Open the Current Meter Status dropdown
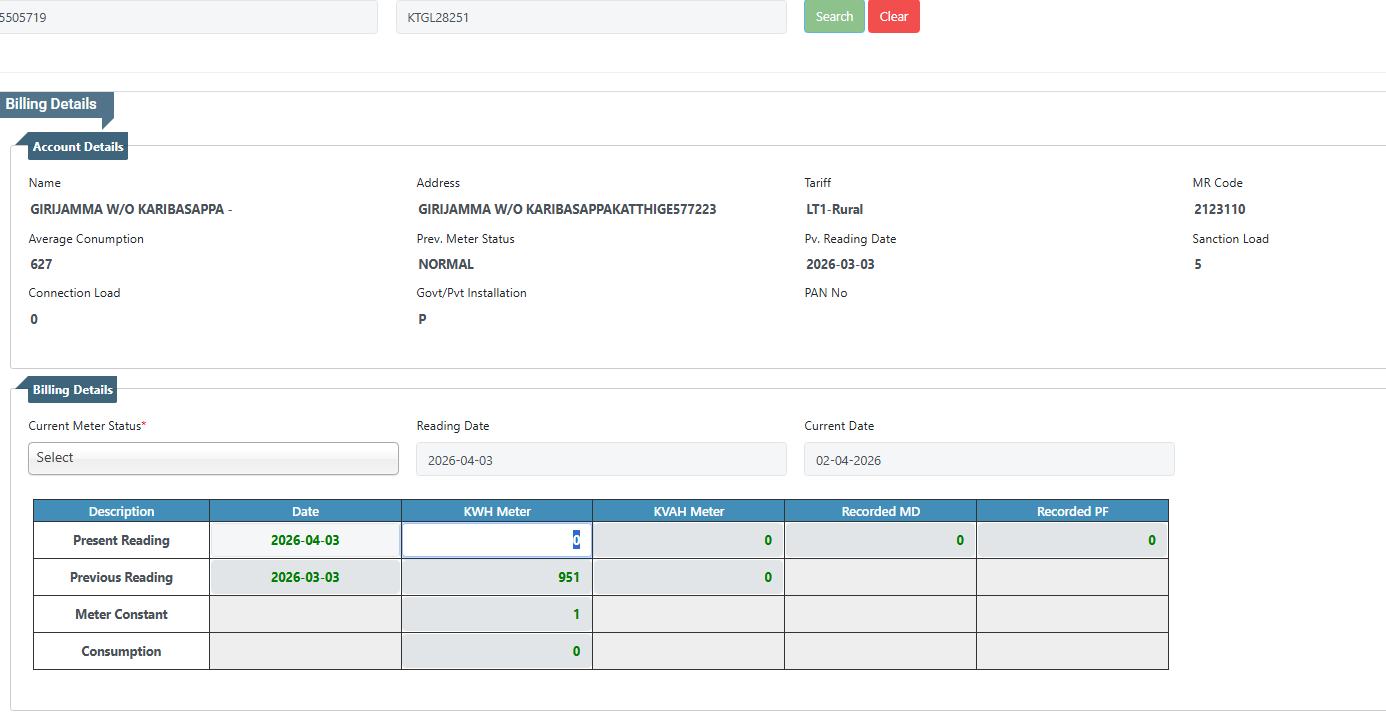The width and height of the screenshot is (1386, 715). [213, 458]
